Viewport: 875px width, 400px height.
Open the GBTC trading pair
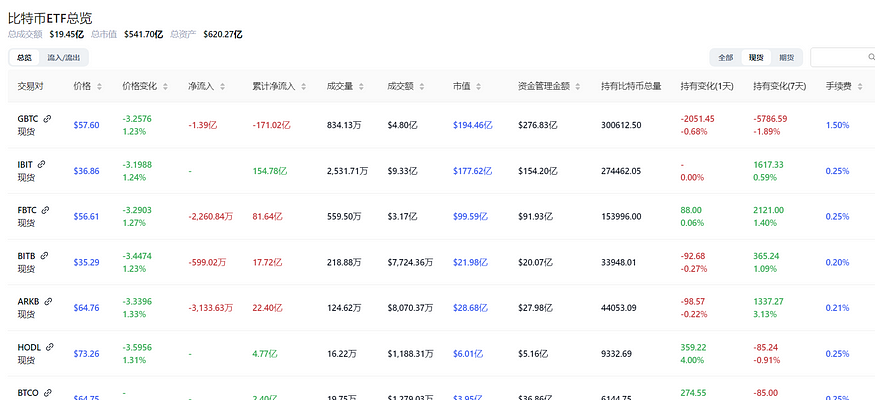click(28, 119)
